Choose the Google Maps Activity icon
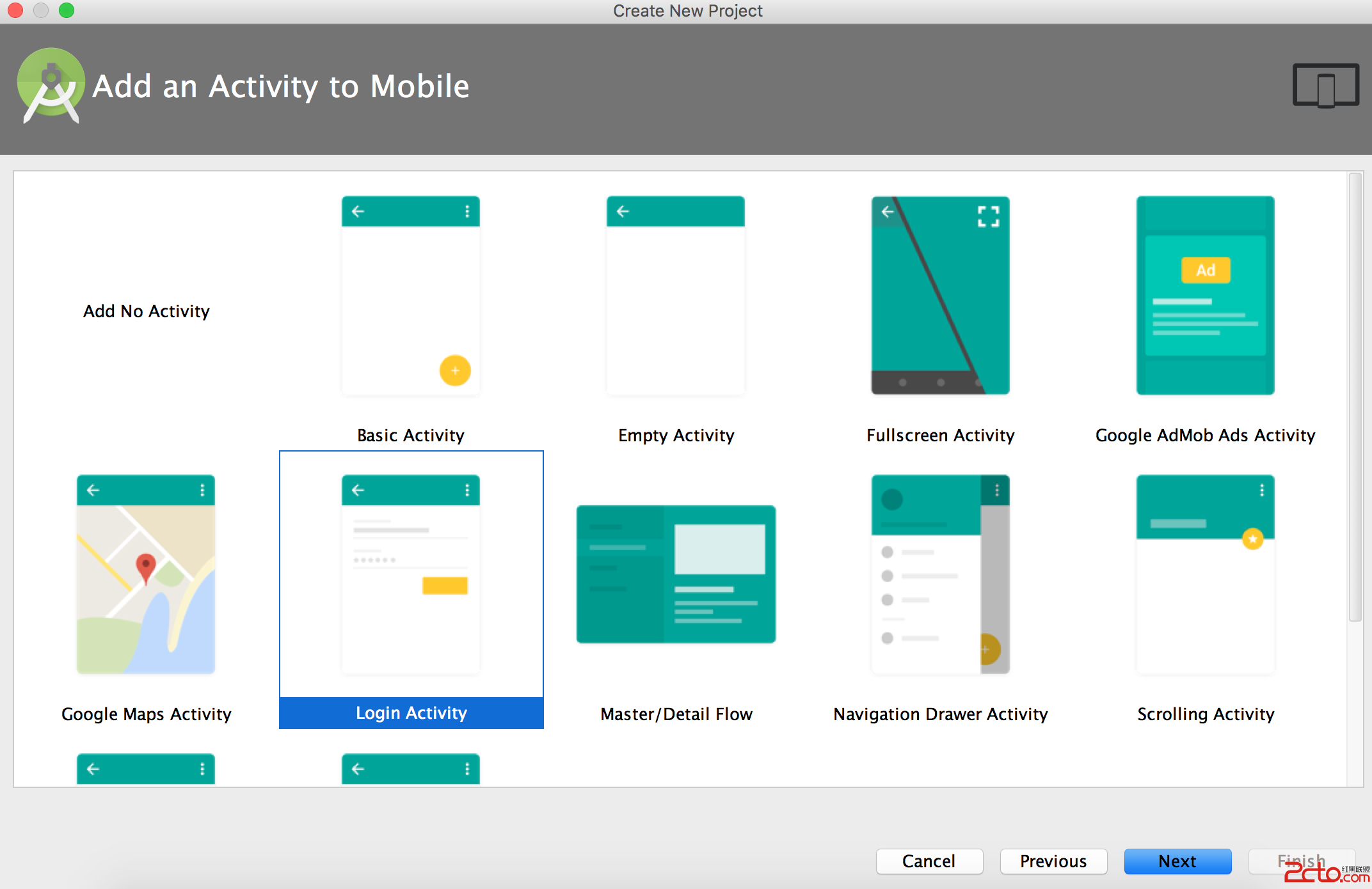This screenshot has width=1372, height=889. [146, 574]
